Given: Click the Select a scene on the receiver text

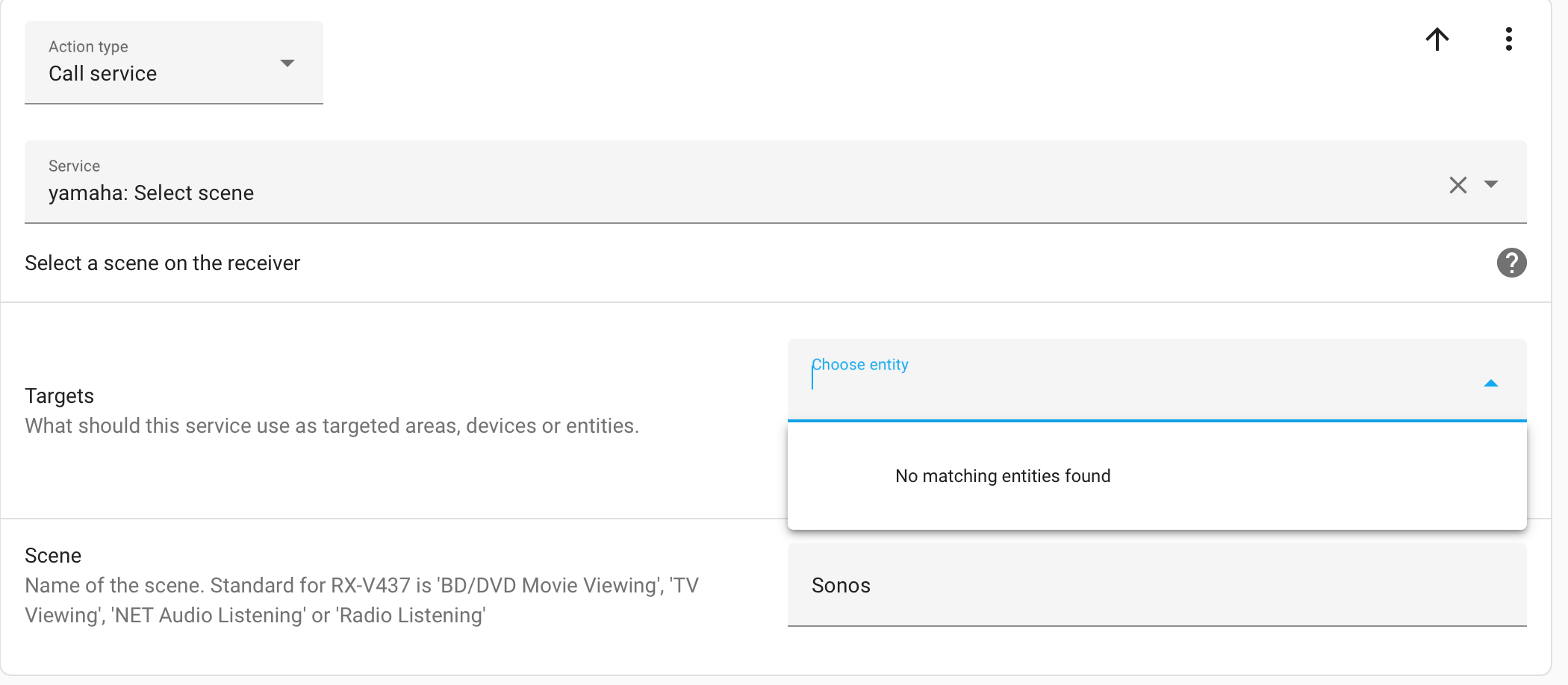Looking at the screenshot, I should click(162, 263).
